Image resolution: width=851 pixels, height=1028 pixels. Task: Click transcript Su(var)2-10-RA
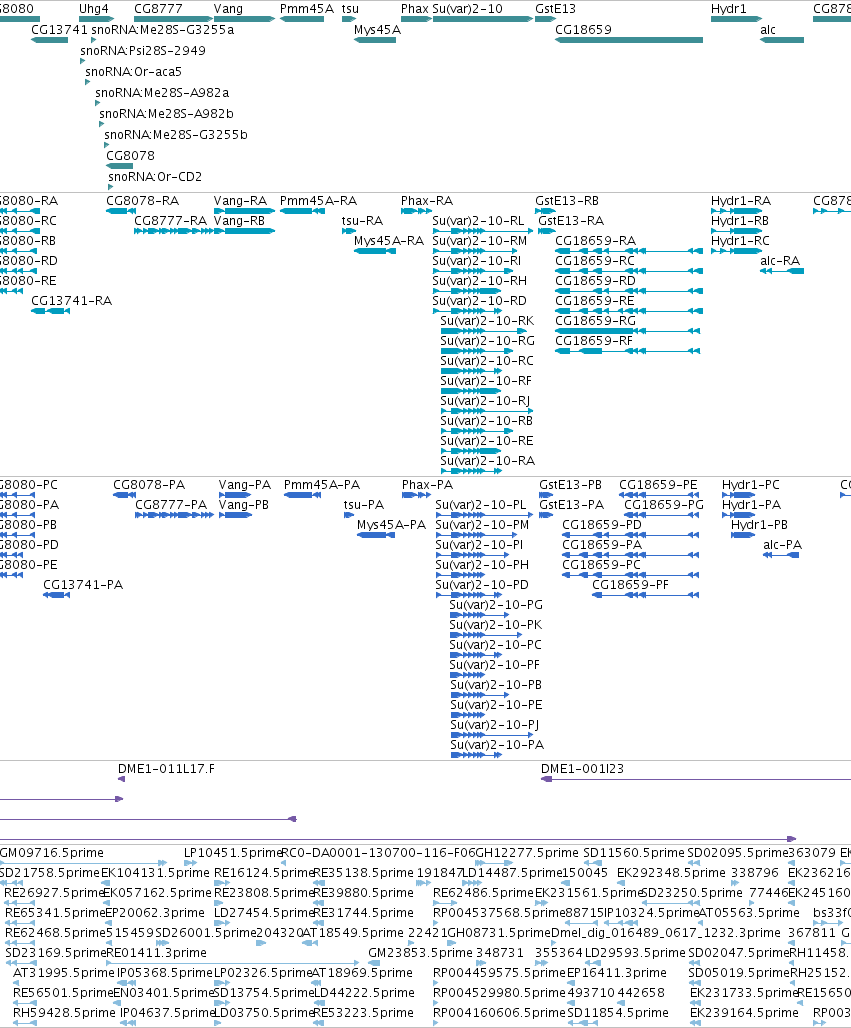(x=471, y=471)
